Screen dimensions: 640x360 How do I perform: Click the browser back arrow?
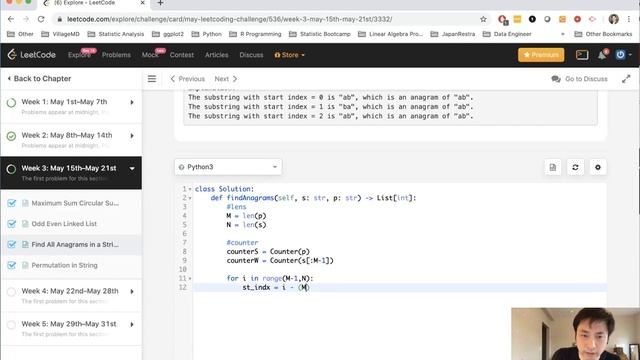11,19
